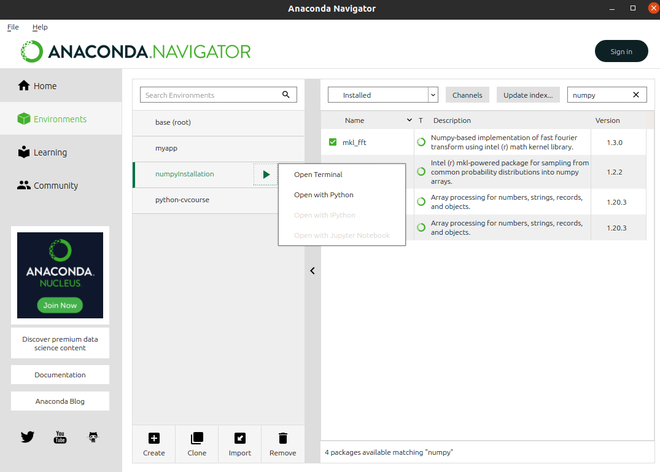
Task: Create a new environment
Action: coord(154,444)
